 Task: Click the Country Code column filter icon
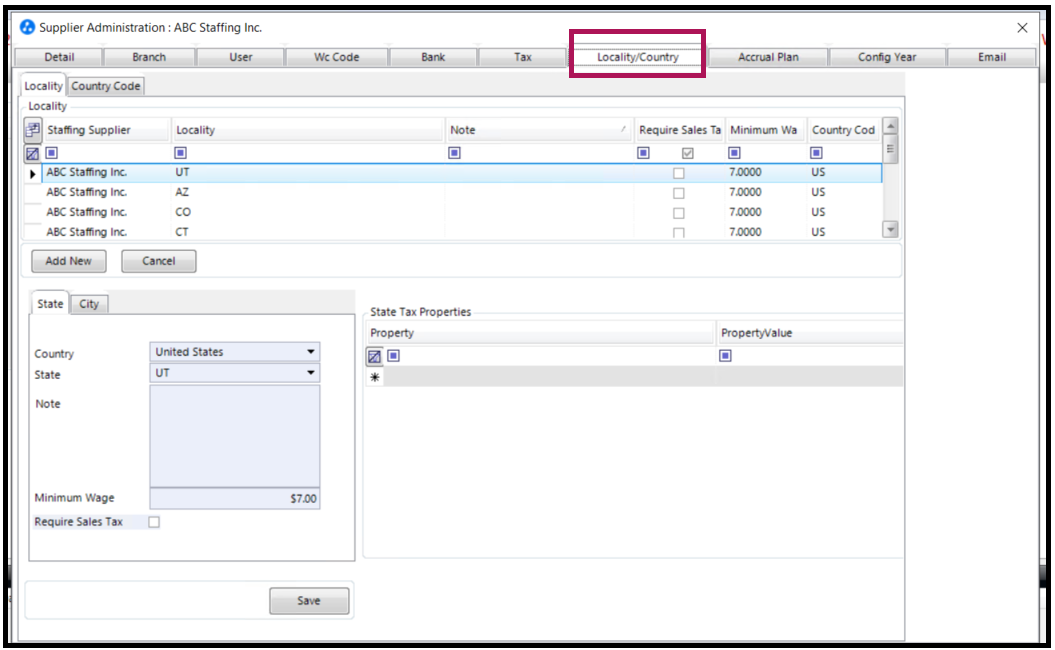click(816, 153)
